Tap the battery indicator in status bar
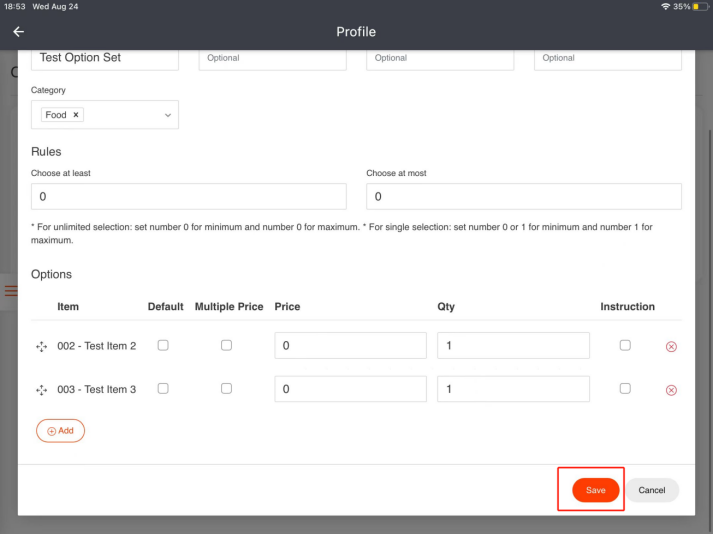The width and height of the screenshot is (713, 535). point(696,7)
